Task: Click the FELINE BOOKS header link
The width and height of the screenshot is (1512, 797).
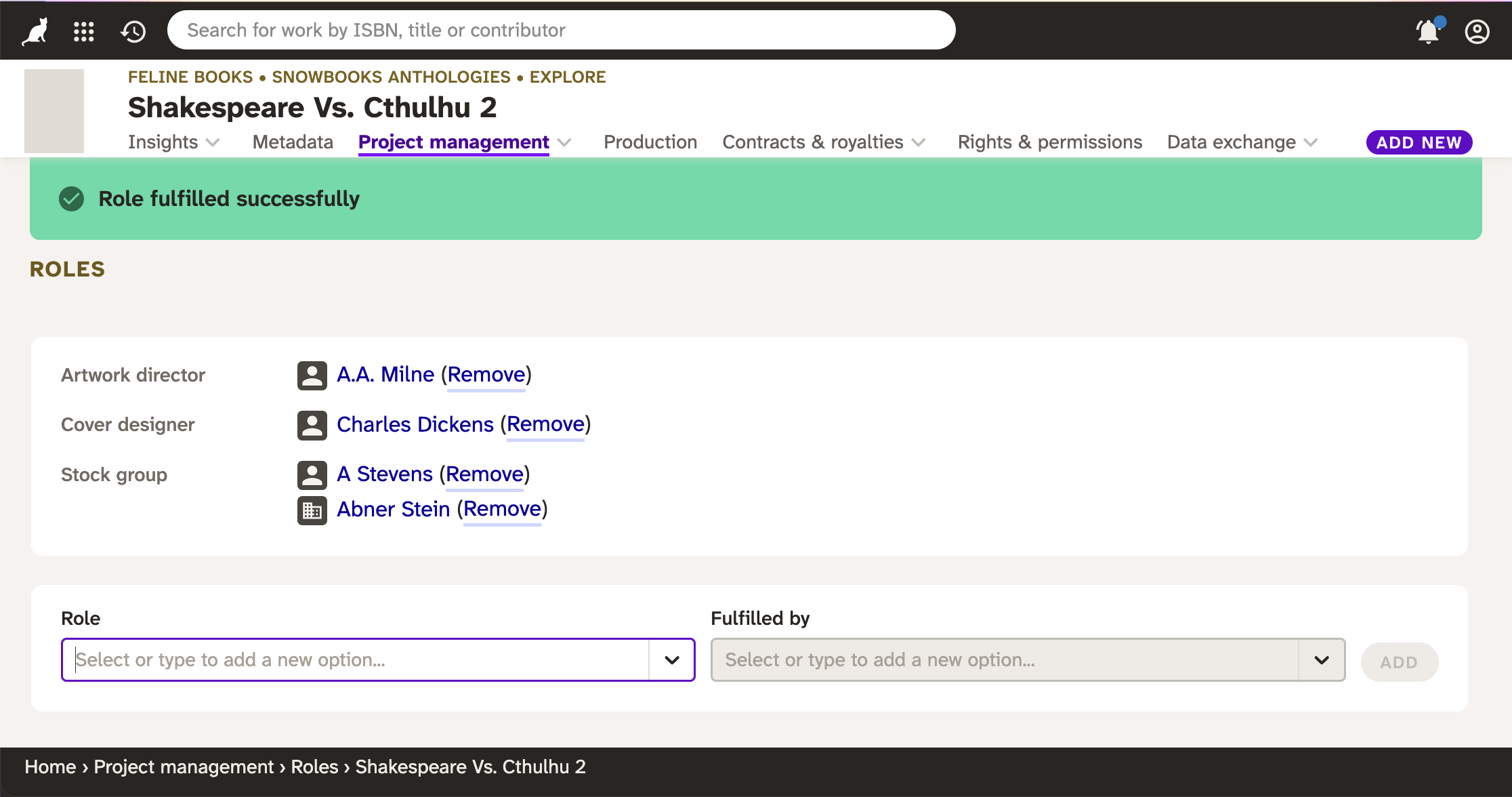Action: click(190, 77)
